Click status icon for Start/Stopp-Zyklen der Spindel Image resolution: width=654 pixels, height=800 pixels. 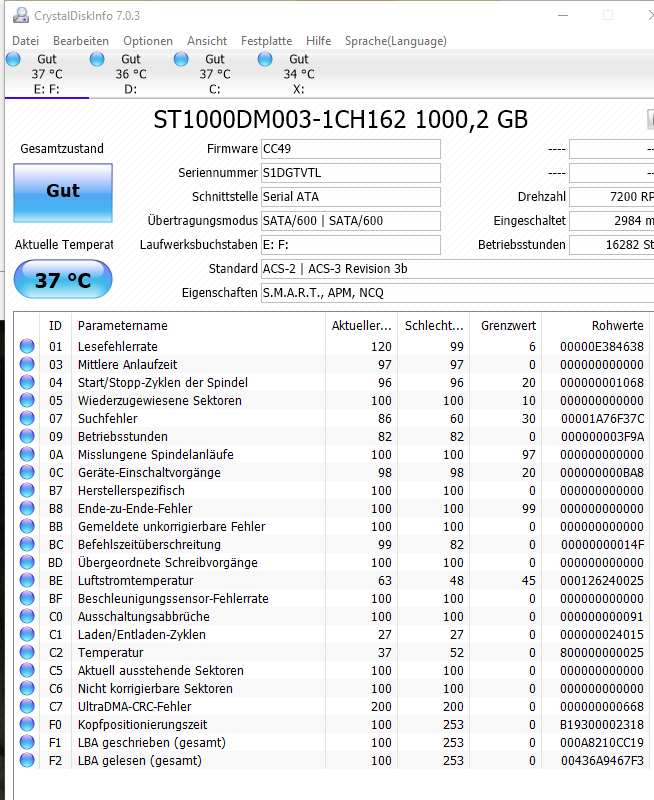pyautogui.click(x=27, y=382)
